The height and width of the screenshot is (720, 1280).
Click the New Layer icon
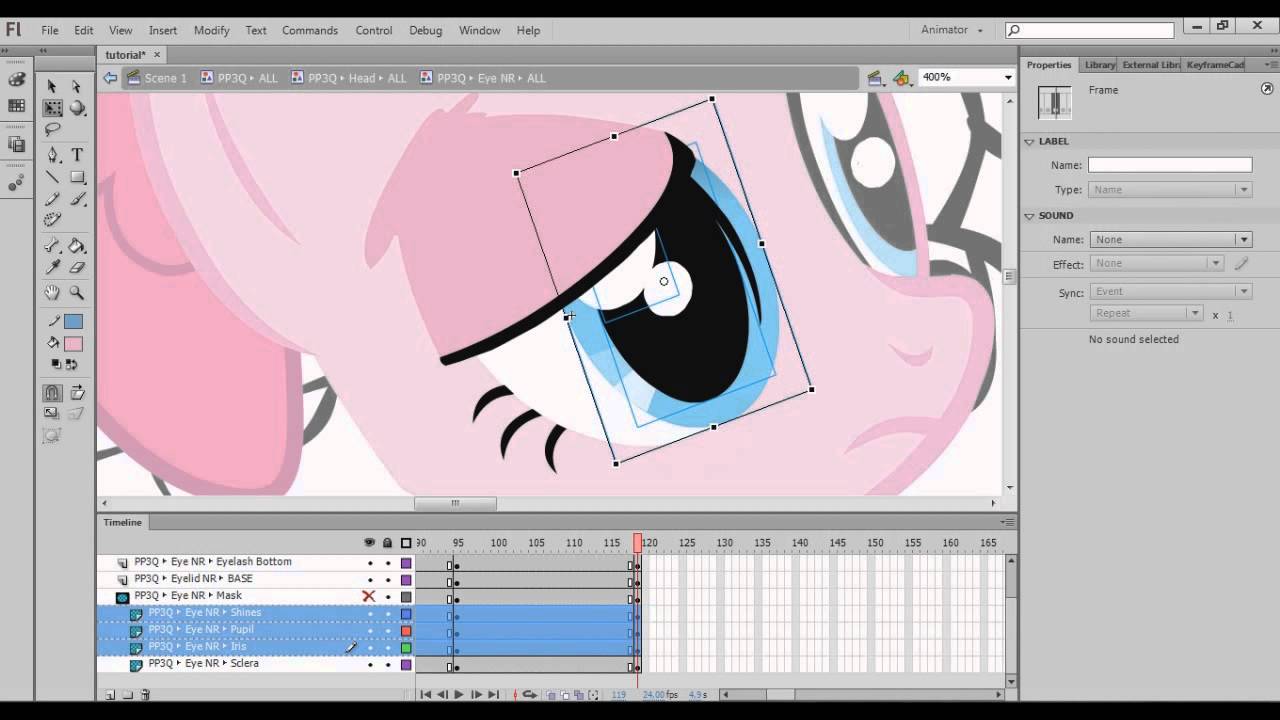111,694
